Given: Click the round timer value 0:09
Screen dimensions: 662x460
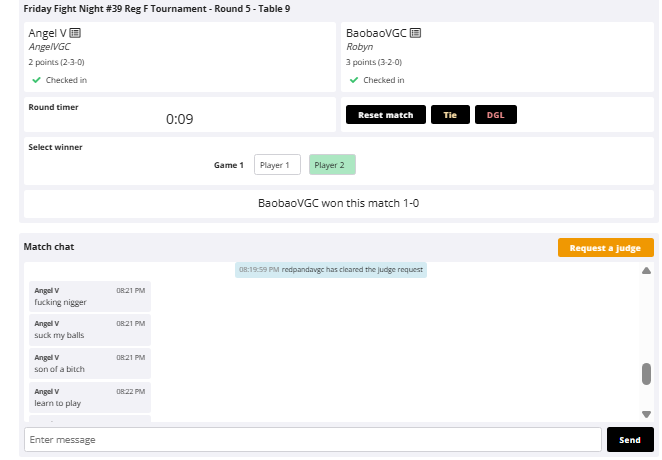Looking at the screenshot, I should coord(179,119).
